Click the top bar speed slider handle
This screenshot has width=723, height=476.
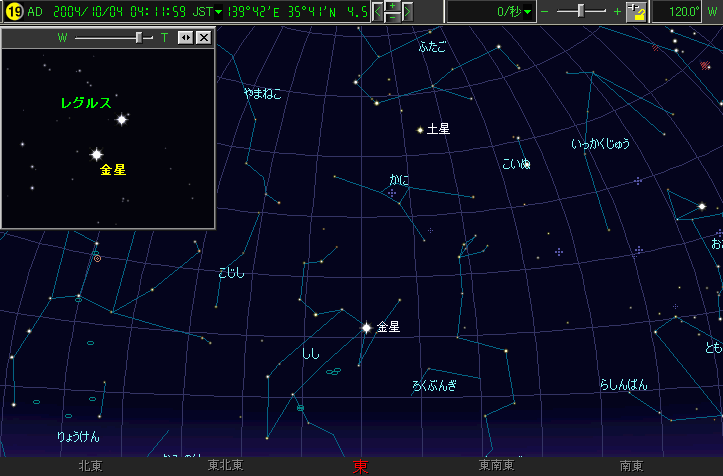[x=581, y=11]
